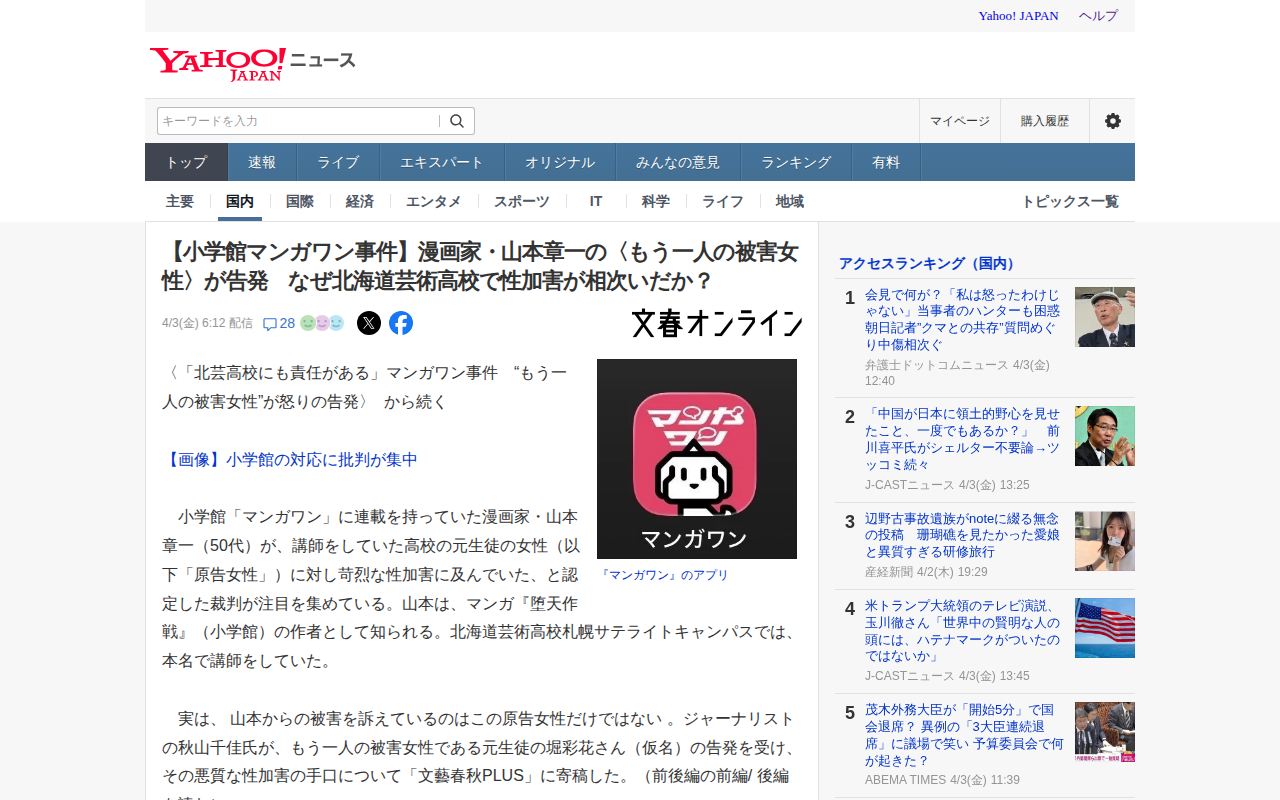The width and height of the screenshot is (1280, 800).
Task: Open the comment bubble icon with 28
Action: tap(279, 323)
